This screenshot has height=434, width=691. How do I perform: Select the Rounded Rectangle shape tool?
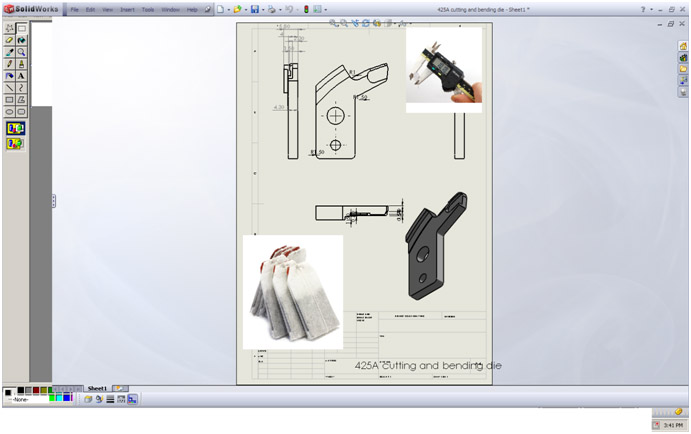tap(21, 111)
